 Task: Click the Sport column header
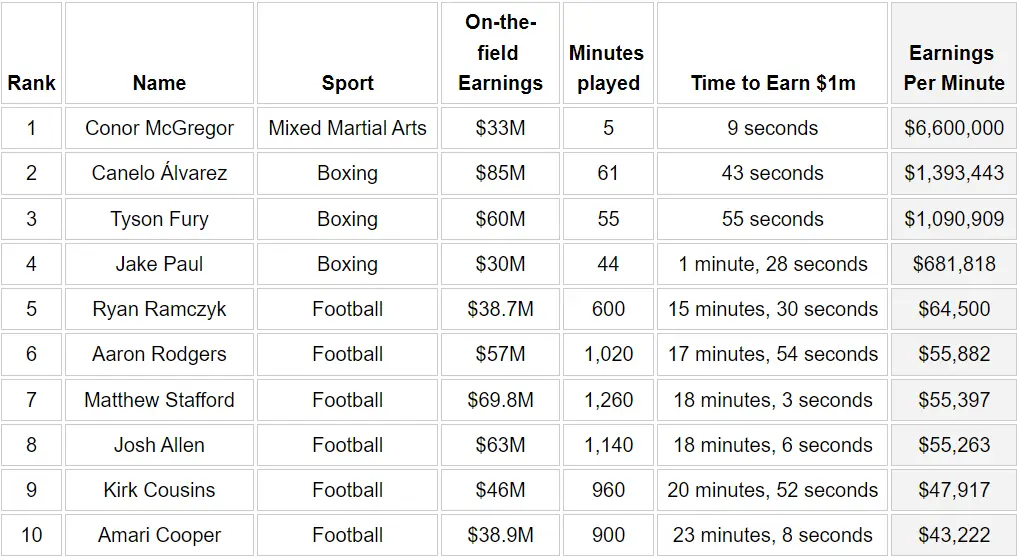pyautogui.click(x=347, y=83)
